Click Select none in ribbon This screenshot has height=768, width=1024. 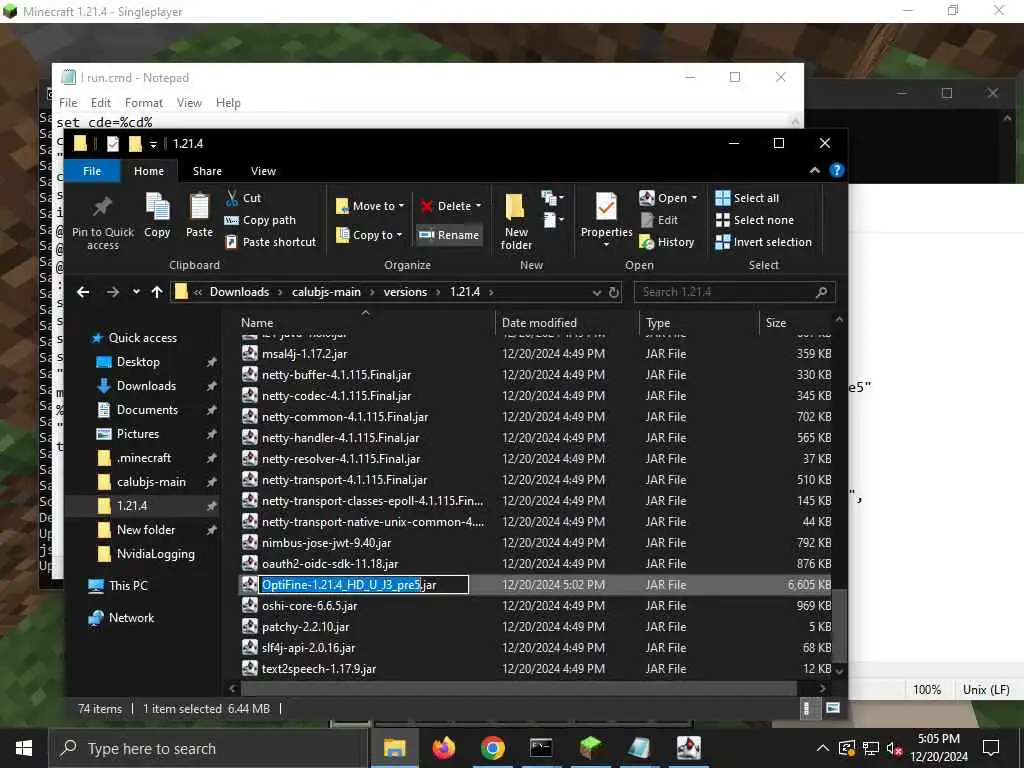pyautogui.click(x=754, y=220)
